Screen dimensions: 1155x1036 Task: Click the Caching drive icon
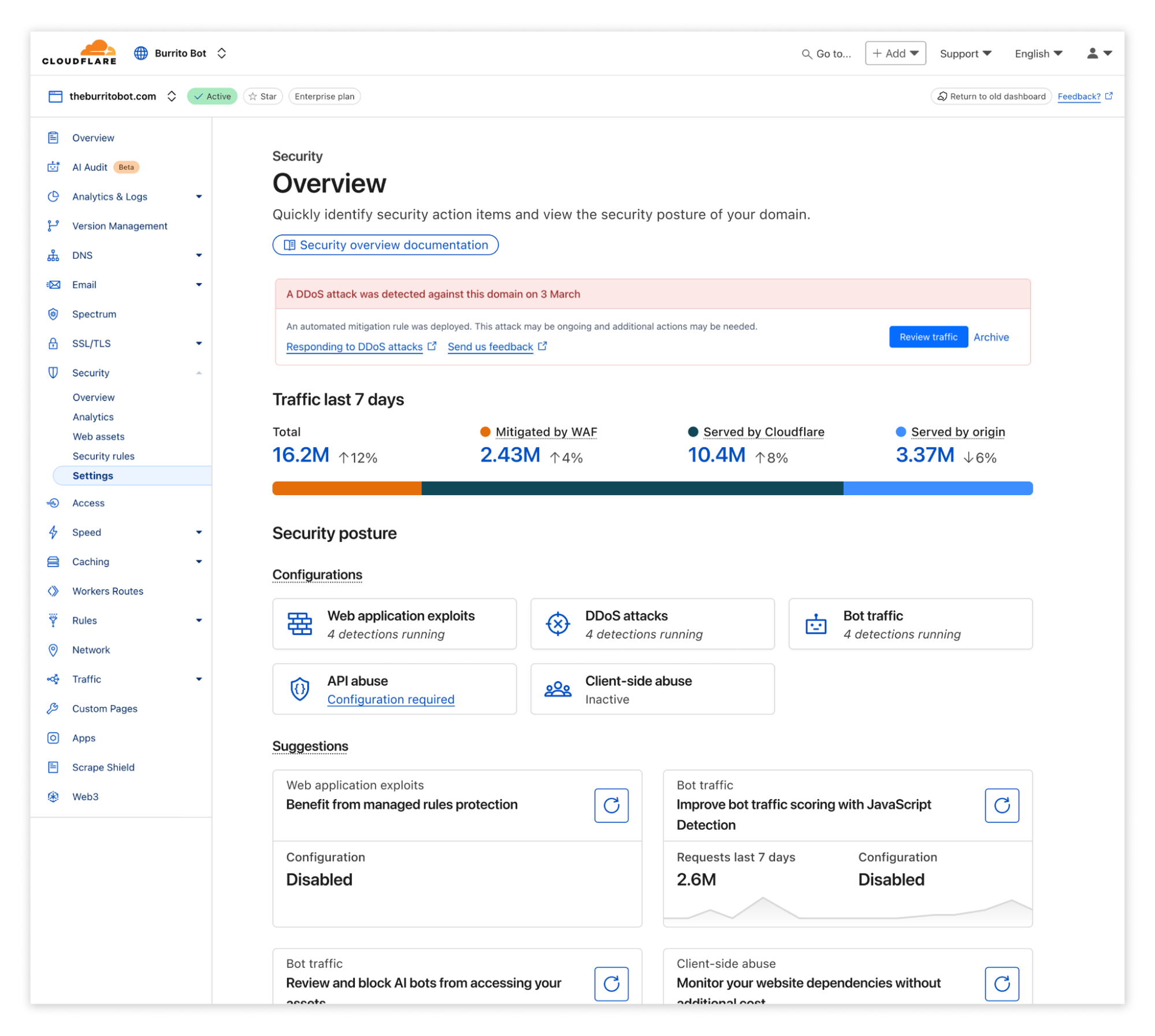click(x=53, y=562)
